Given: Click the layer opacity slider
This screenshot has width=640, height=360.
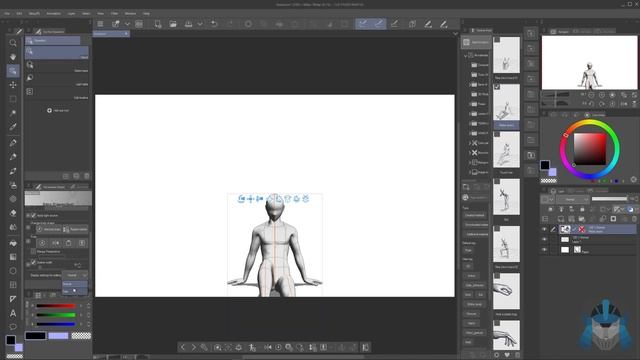Looking at the screenshot, I should click(x=609, y=199).
